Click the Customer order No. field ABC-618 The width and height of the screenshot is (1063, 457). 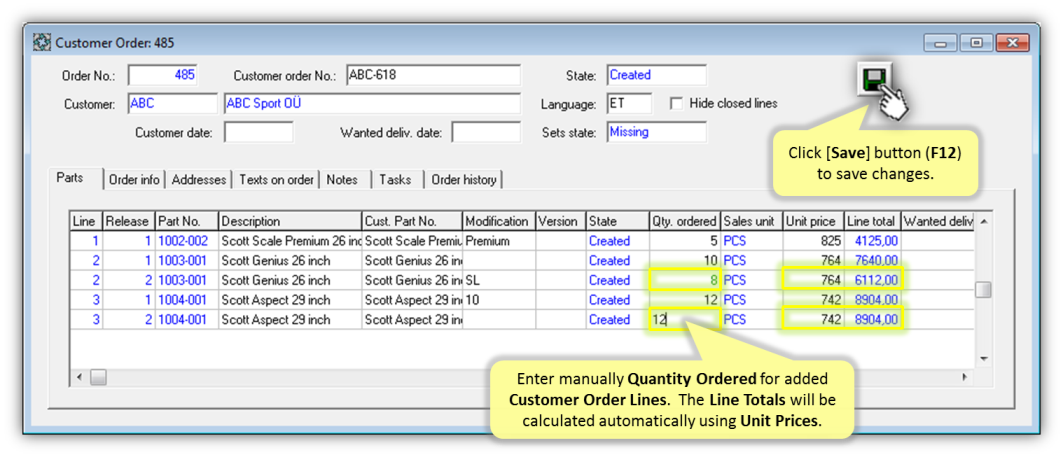pos(433,75)
